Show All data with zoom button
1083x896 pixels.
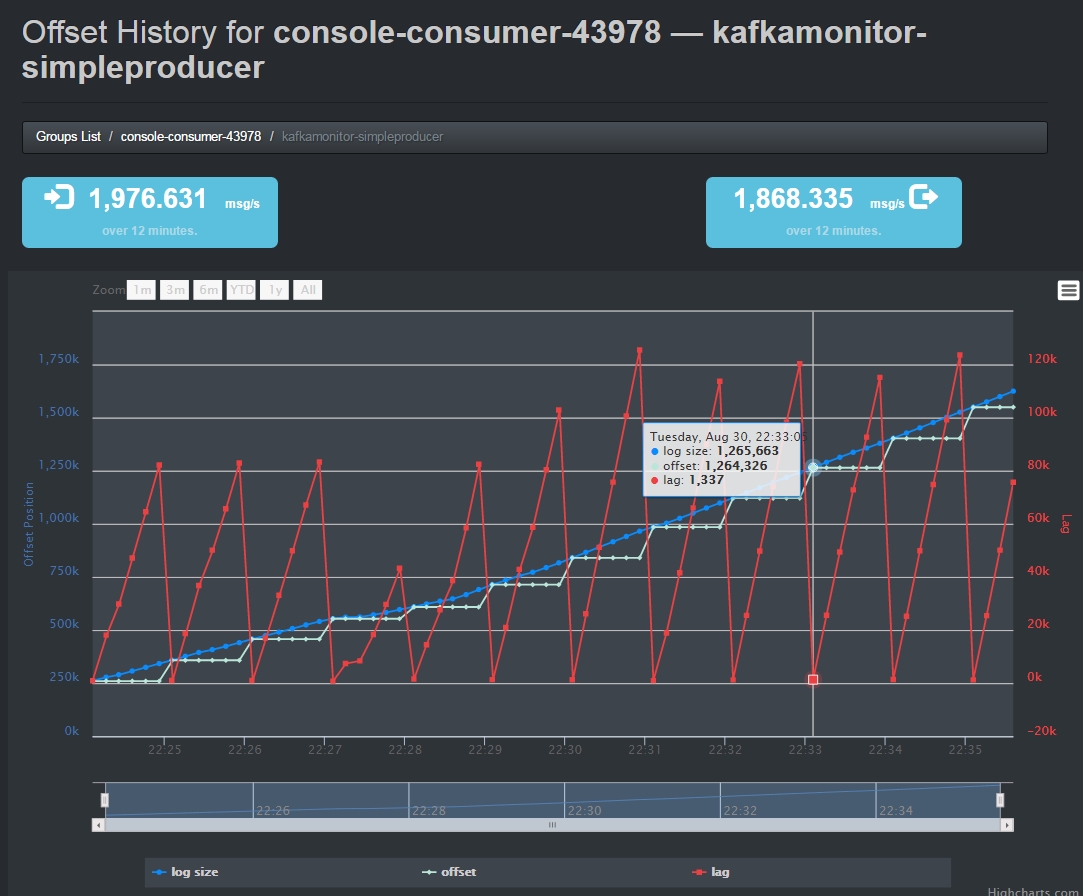tap(307, 290)
